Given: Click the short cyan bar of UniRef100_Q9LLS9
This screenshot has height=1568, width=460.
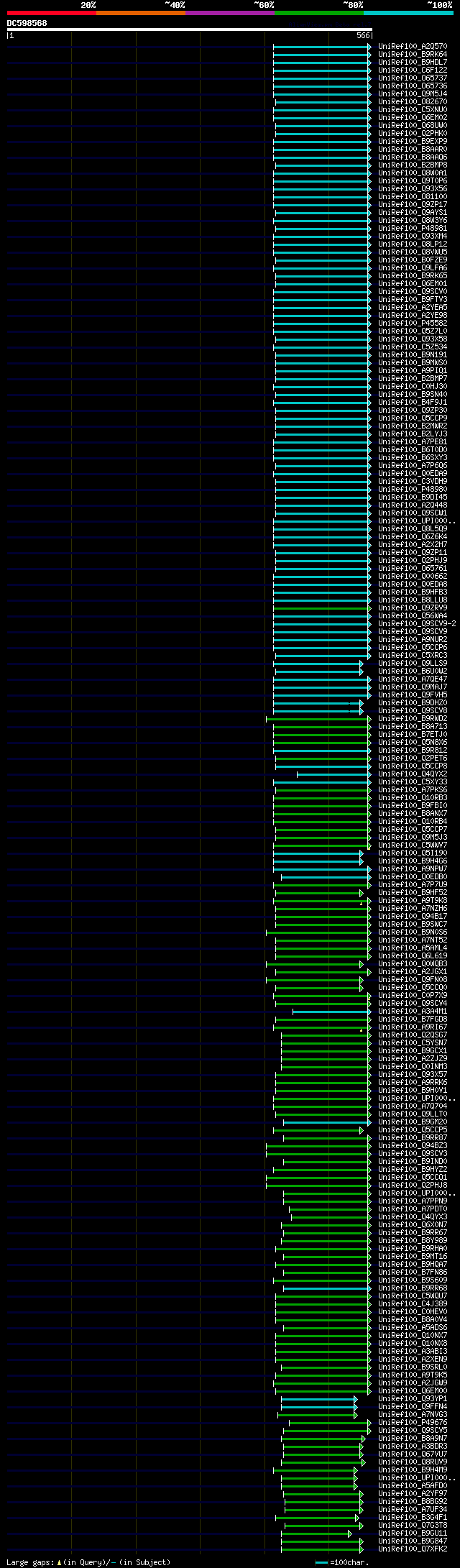Looking at the screenshot, I should pyautogui.click(x=318, y=664).
